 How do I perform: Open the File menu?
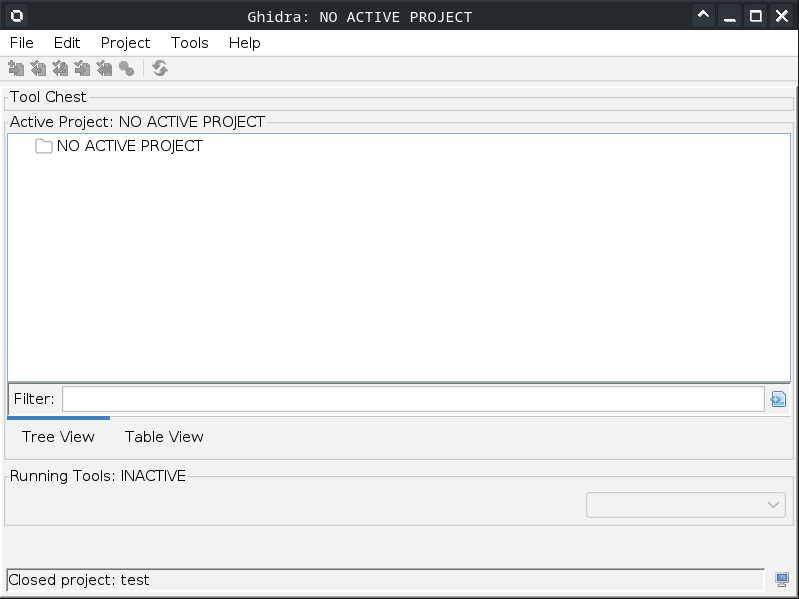coord(22,43)
